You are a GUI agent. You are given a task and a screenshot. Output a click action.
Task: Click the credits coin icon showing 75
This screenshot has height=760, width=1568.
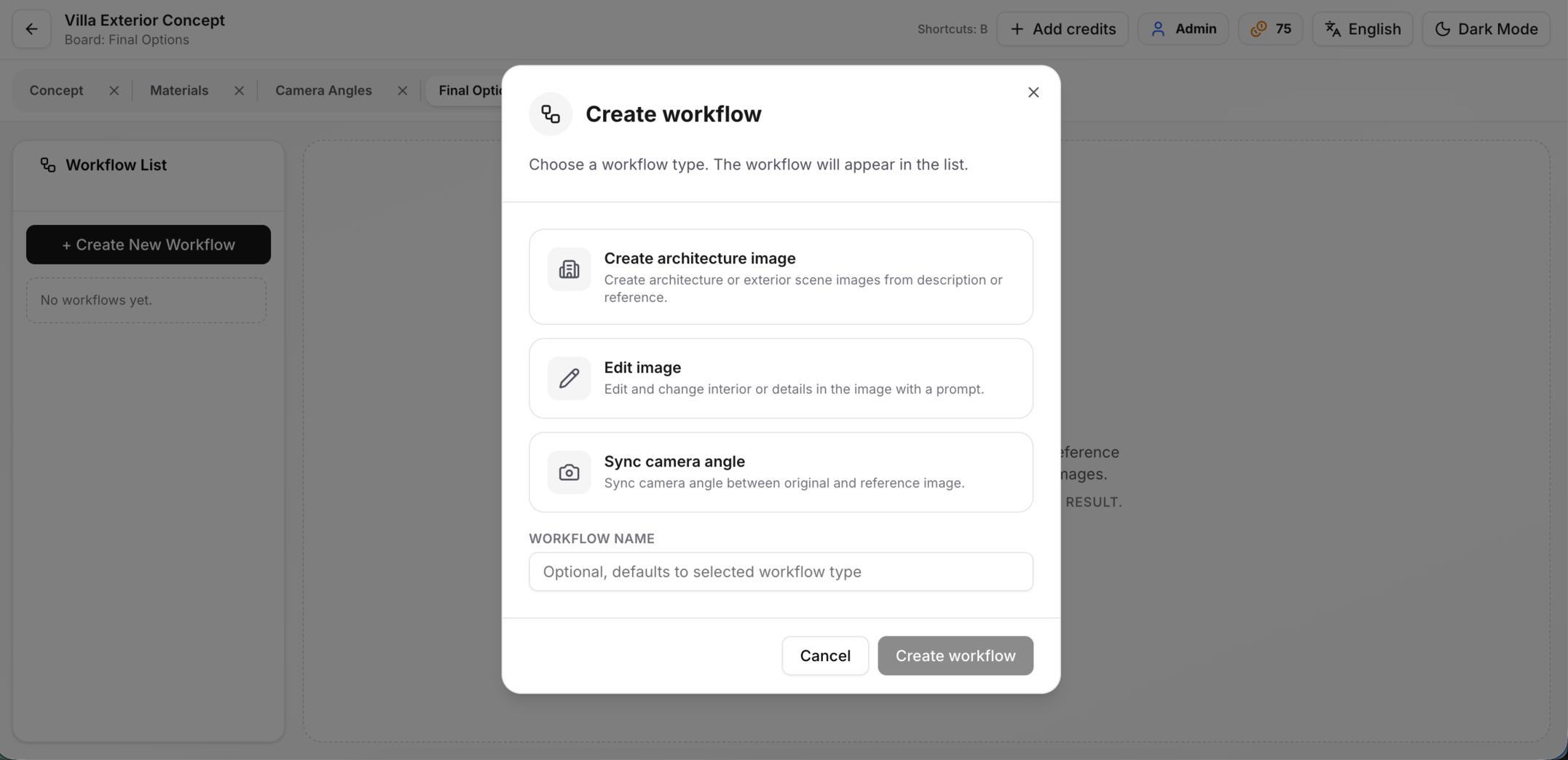1258,29
